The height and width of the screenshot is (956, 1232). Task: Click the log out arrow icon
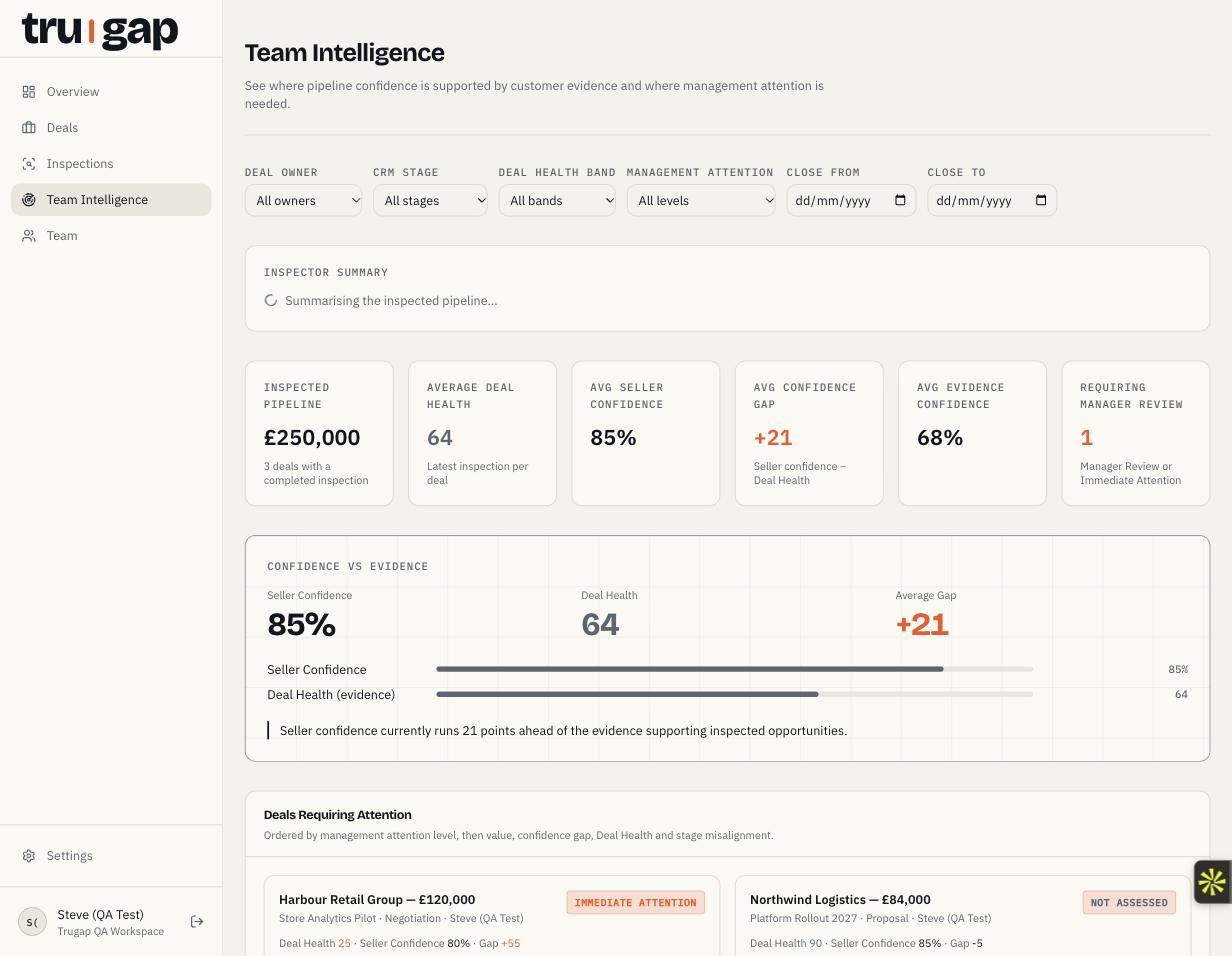197,922
